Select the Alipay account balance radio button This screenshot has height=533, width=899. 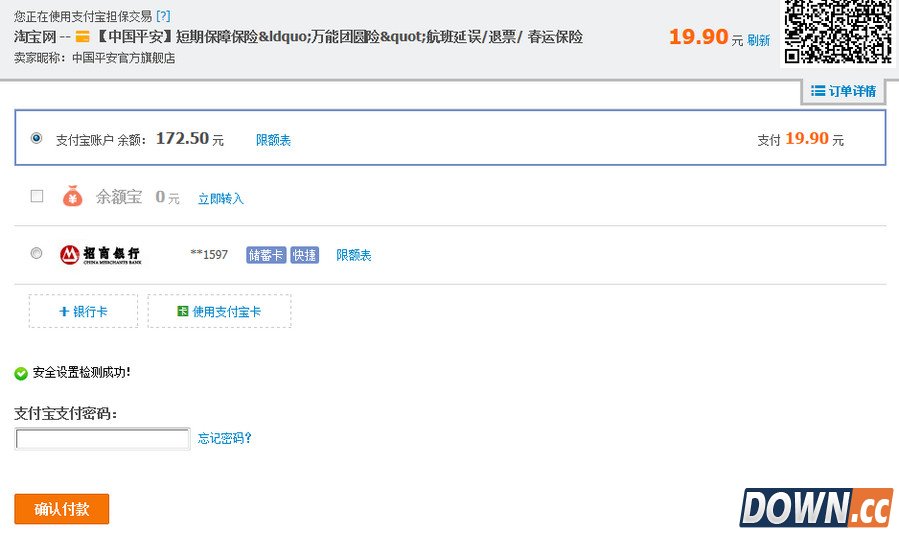pos(37,138)
